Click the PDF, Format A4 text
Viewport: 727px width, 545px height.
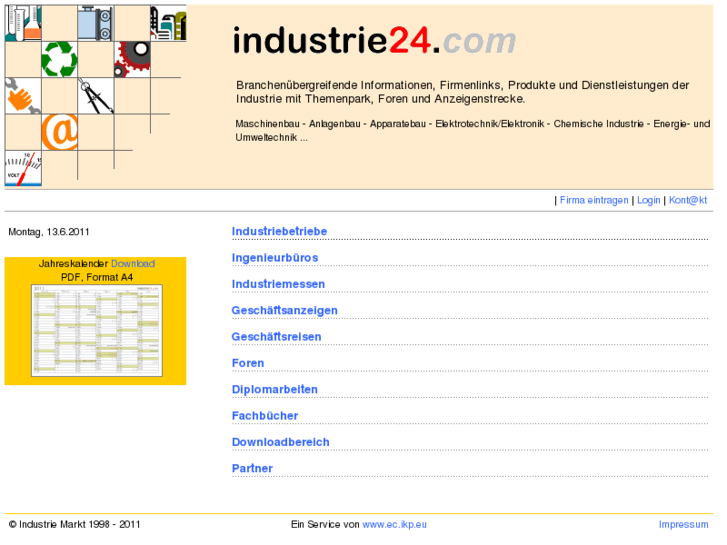(x=97, y=277)
